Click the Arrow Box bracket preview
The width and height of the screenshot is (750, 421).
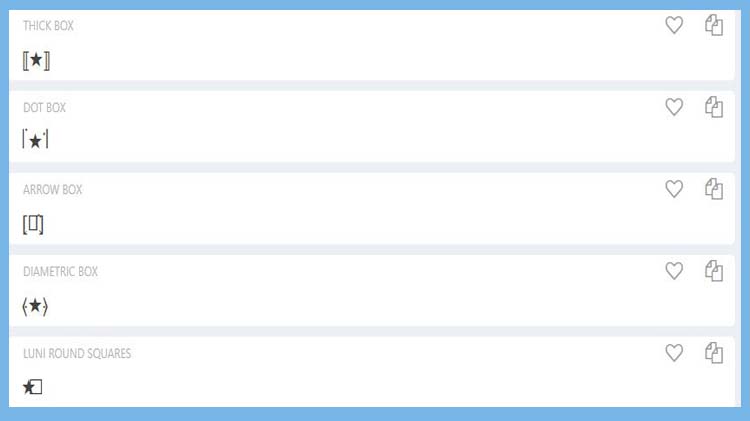tap(33, 224)
